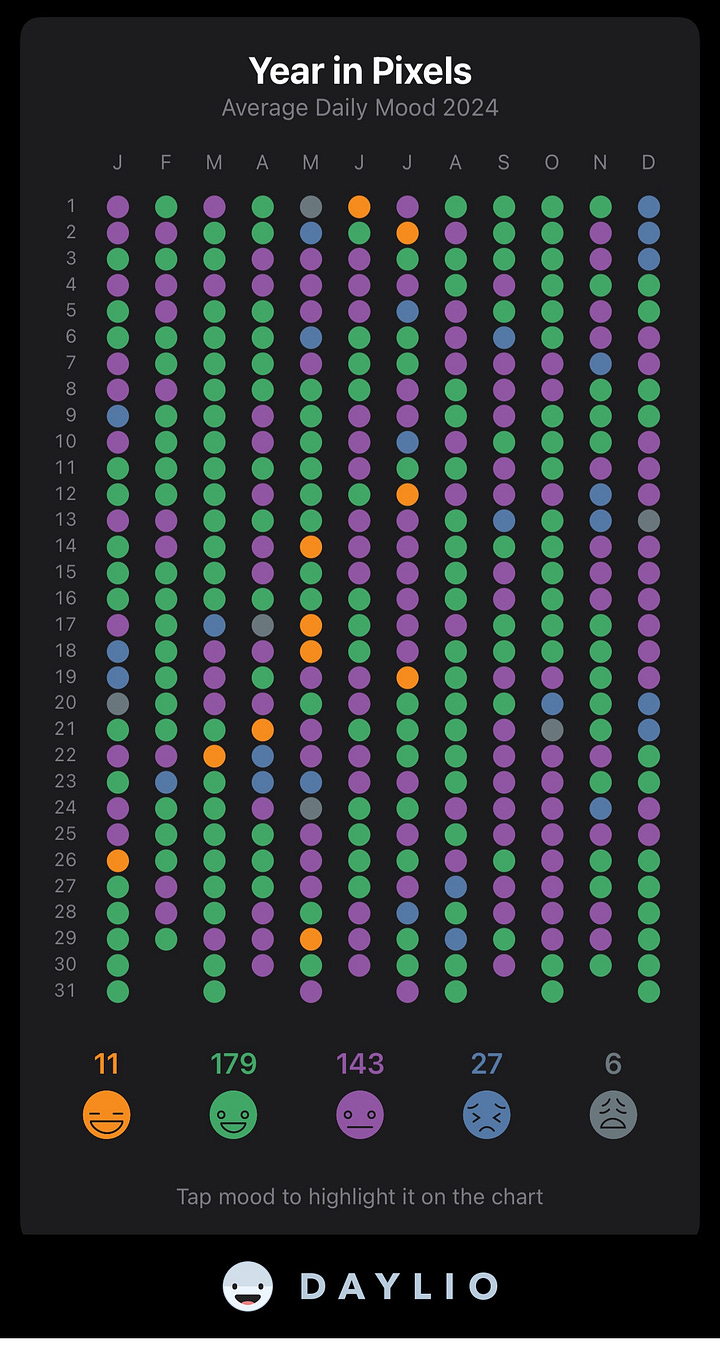Select the gray pixel for December 13
This screenshot has height=1365, width=720.
[x=649, y=520]
